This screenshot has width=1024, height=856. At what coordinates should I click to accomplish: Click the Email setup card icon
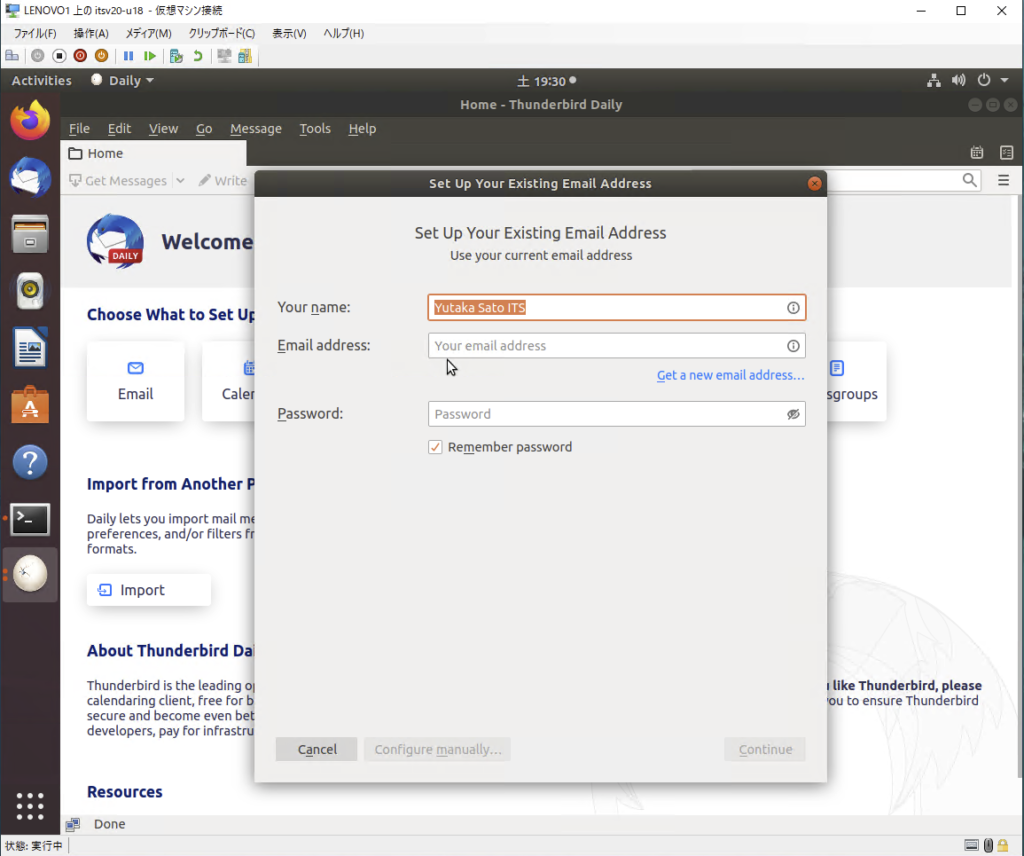coord(135,369)
